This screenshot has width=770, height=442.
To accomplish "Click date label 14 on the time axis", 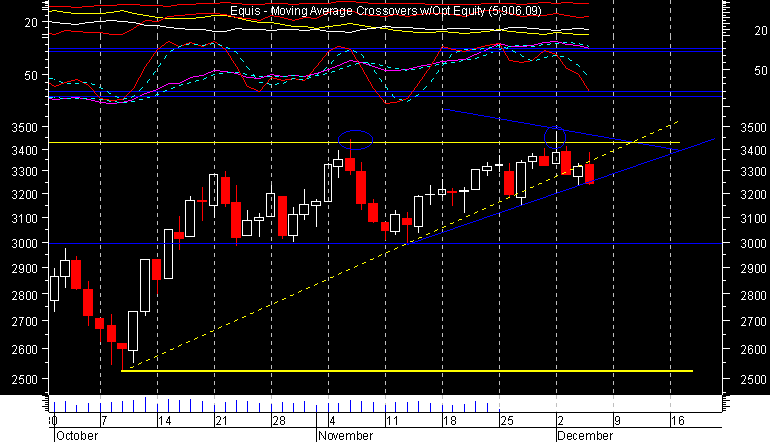I will pos(165,421).
